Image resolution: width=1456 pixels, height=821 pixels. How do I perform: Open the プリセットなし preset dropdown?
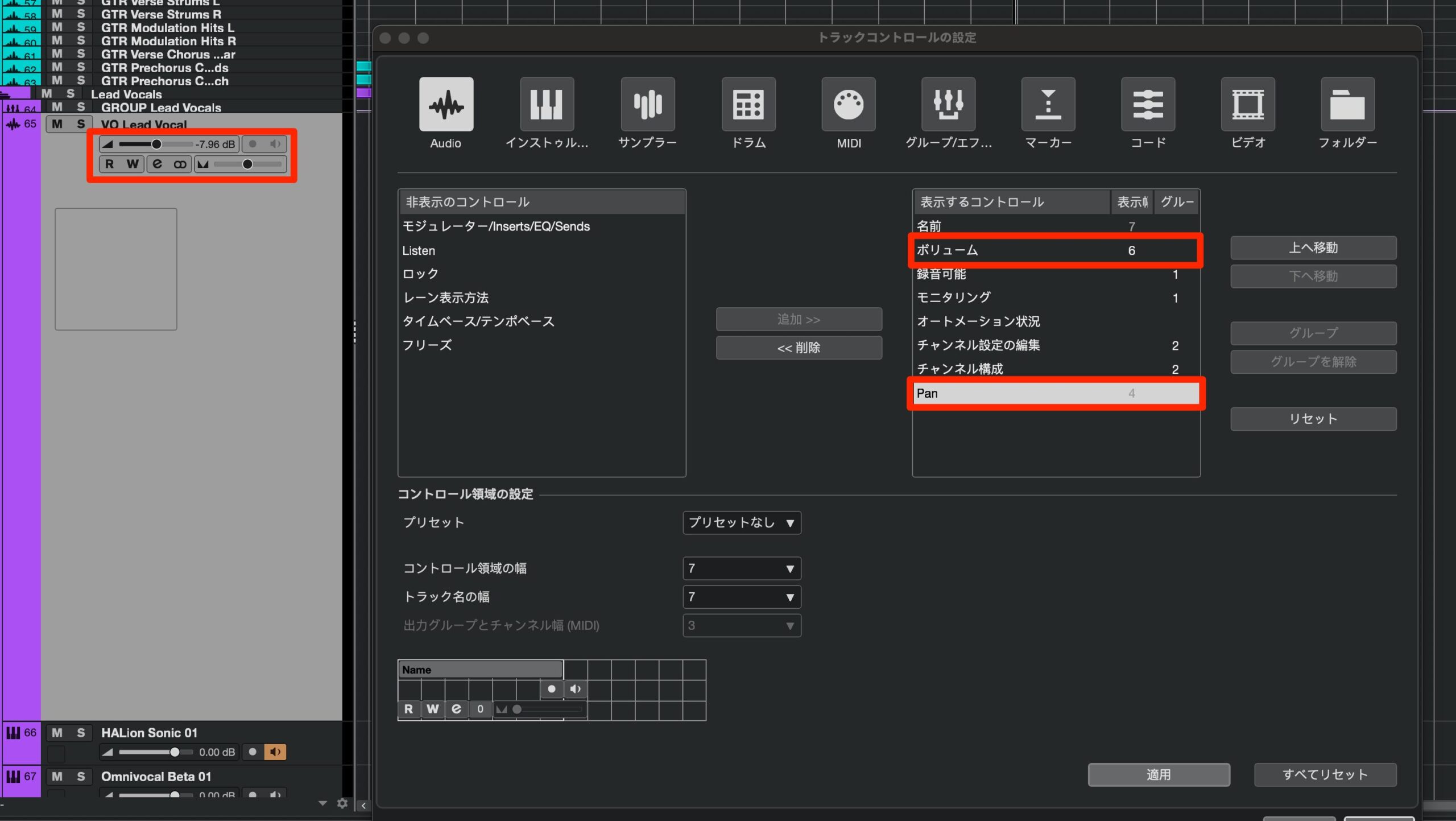click(741, 522)
